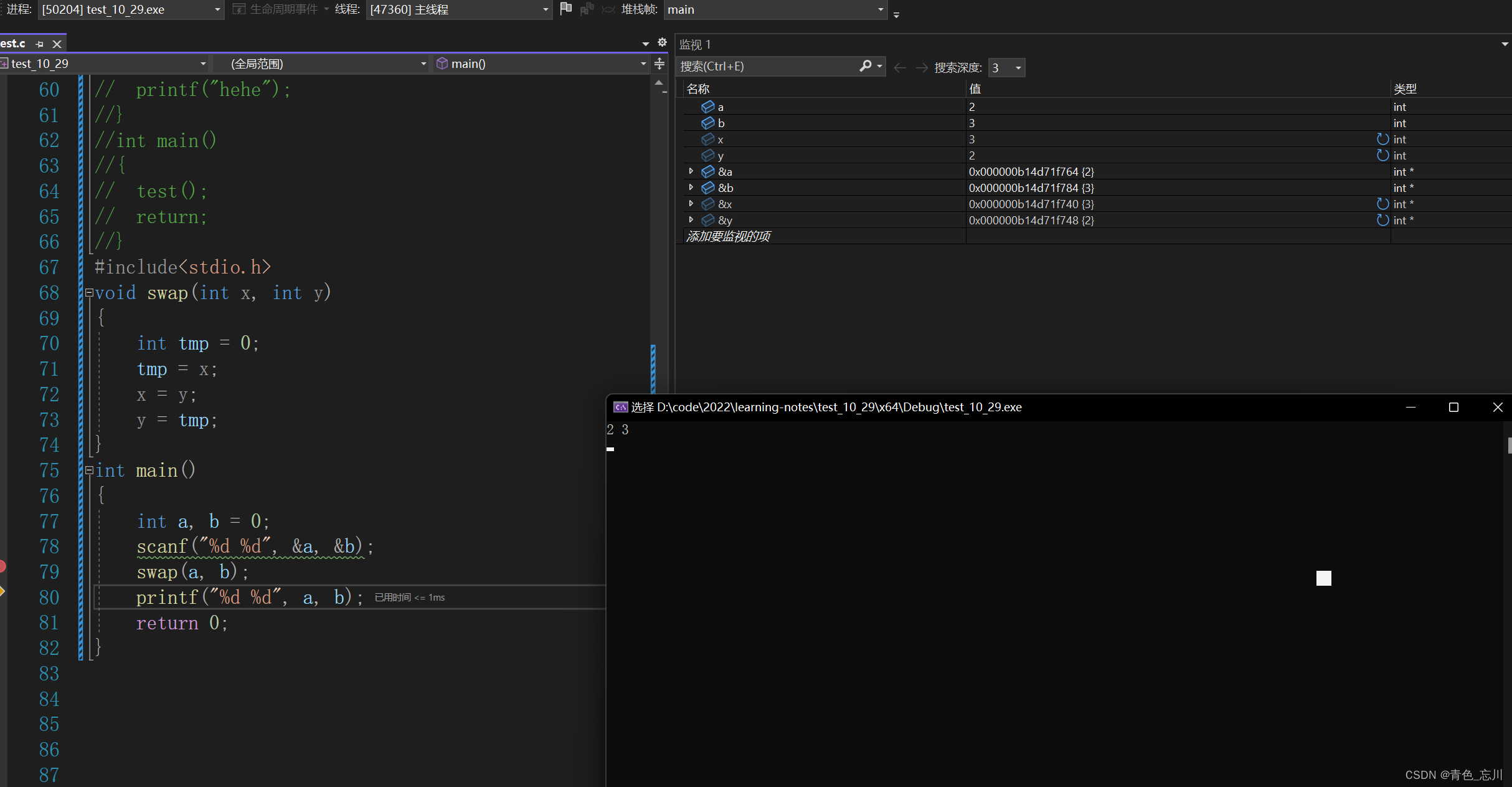Select the watch row for variable x
This screenshot has height=787, width=1512.
(x=1097, y=140)
